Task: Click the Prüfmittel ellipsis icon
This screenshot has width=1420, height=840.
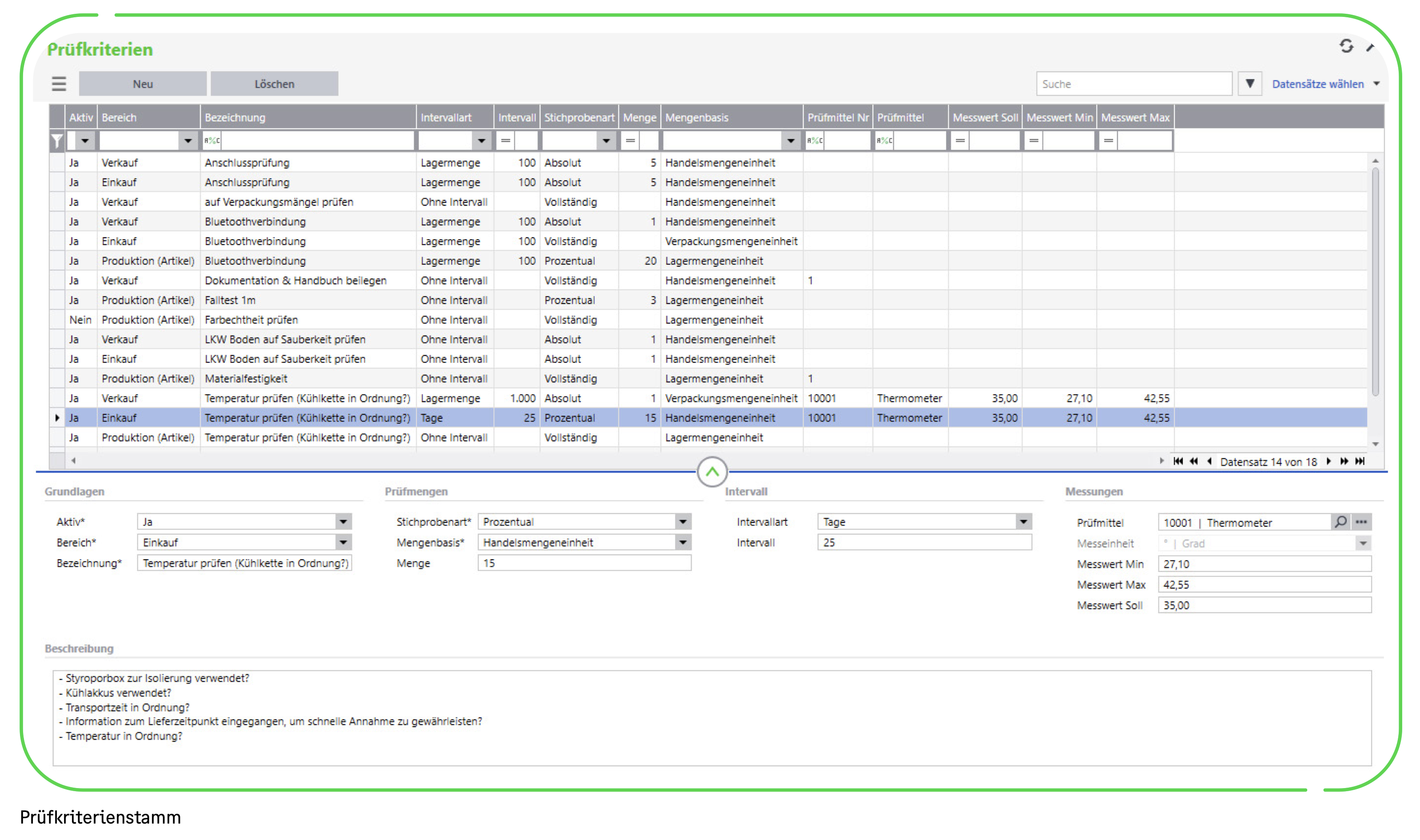Action: [1361, 522]
